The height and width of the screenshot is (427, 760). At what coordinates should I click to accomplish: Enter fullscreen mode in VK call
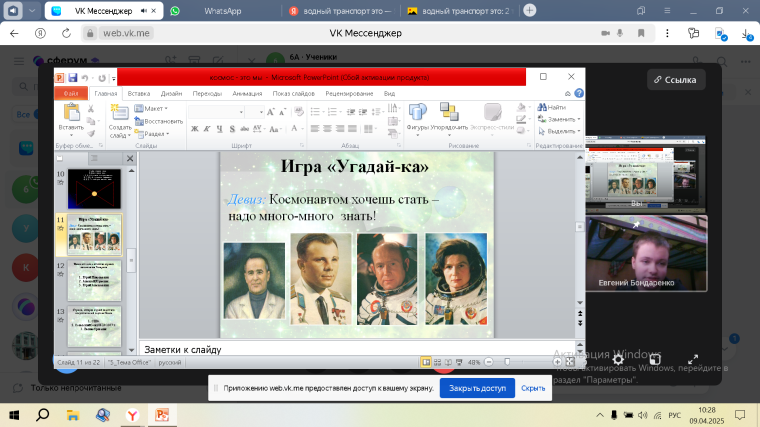coord(693,360)
